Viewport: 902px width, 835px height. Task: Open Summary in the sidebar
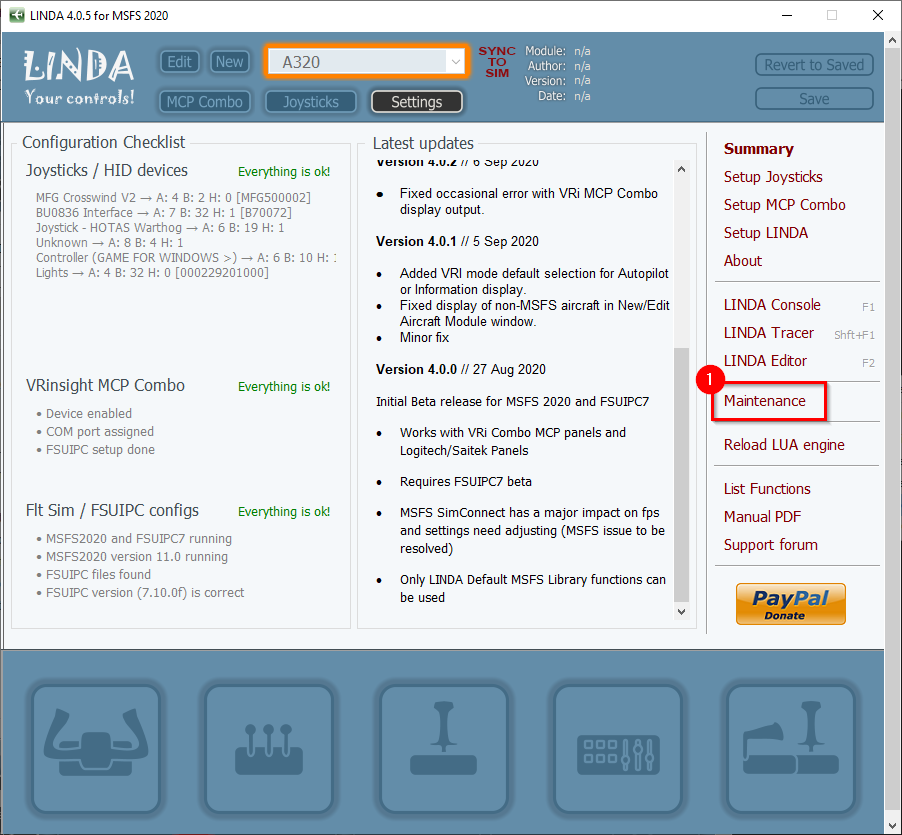tap(758, 149)
